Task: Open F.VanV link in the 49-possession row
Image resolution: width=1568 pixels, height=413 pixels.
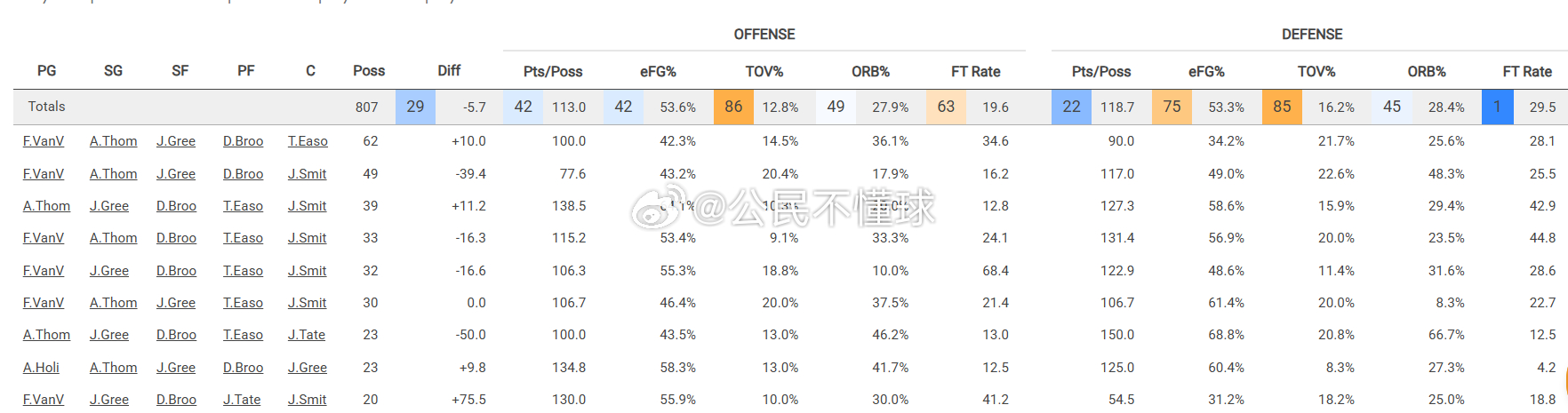Action: (x=44, y=174)
